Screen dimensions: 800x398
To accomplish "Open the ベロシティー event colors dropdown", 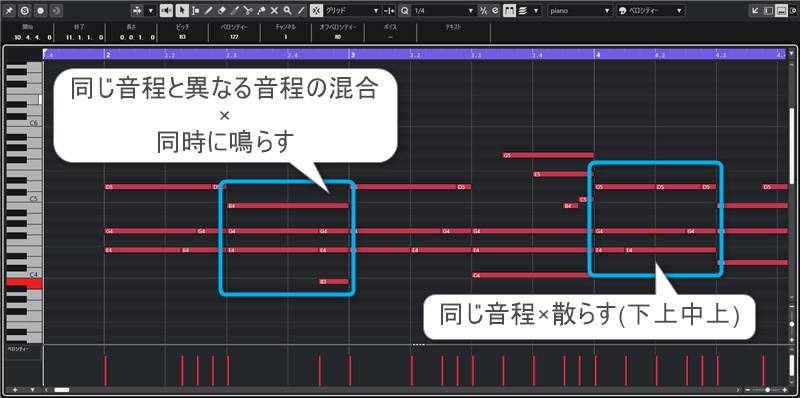I will click(651, 10).
